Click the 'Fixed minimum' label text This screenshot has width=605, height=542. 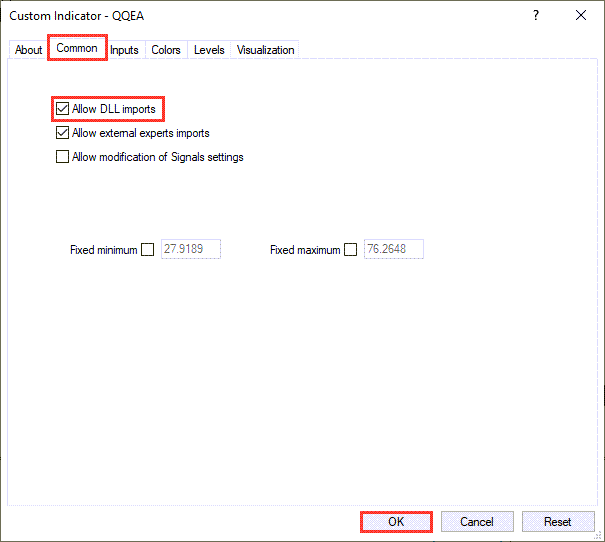coord(104,250)
